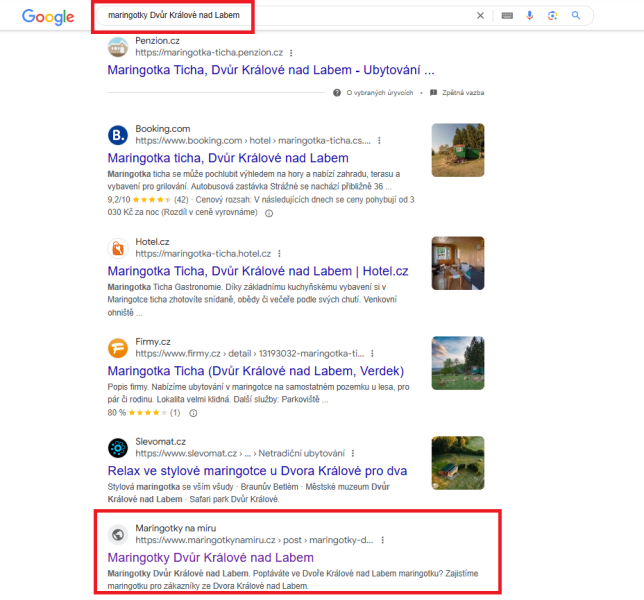Viewport: 644px width, 600px height.
Task: Click the Firmy.cz favicon
Action: (118, 348)
